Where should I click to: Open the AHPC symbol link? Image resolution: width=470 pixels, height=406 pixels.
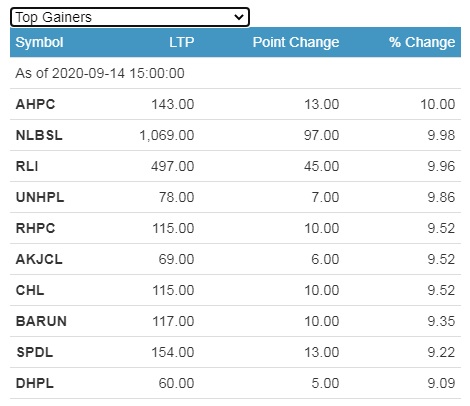tap(35, 104)
